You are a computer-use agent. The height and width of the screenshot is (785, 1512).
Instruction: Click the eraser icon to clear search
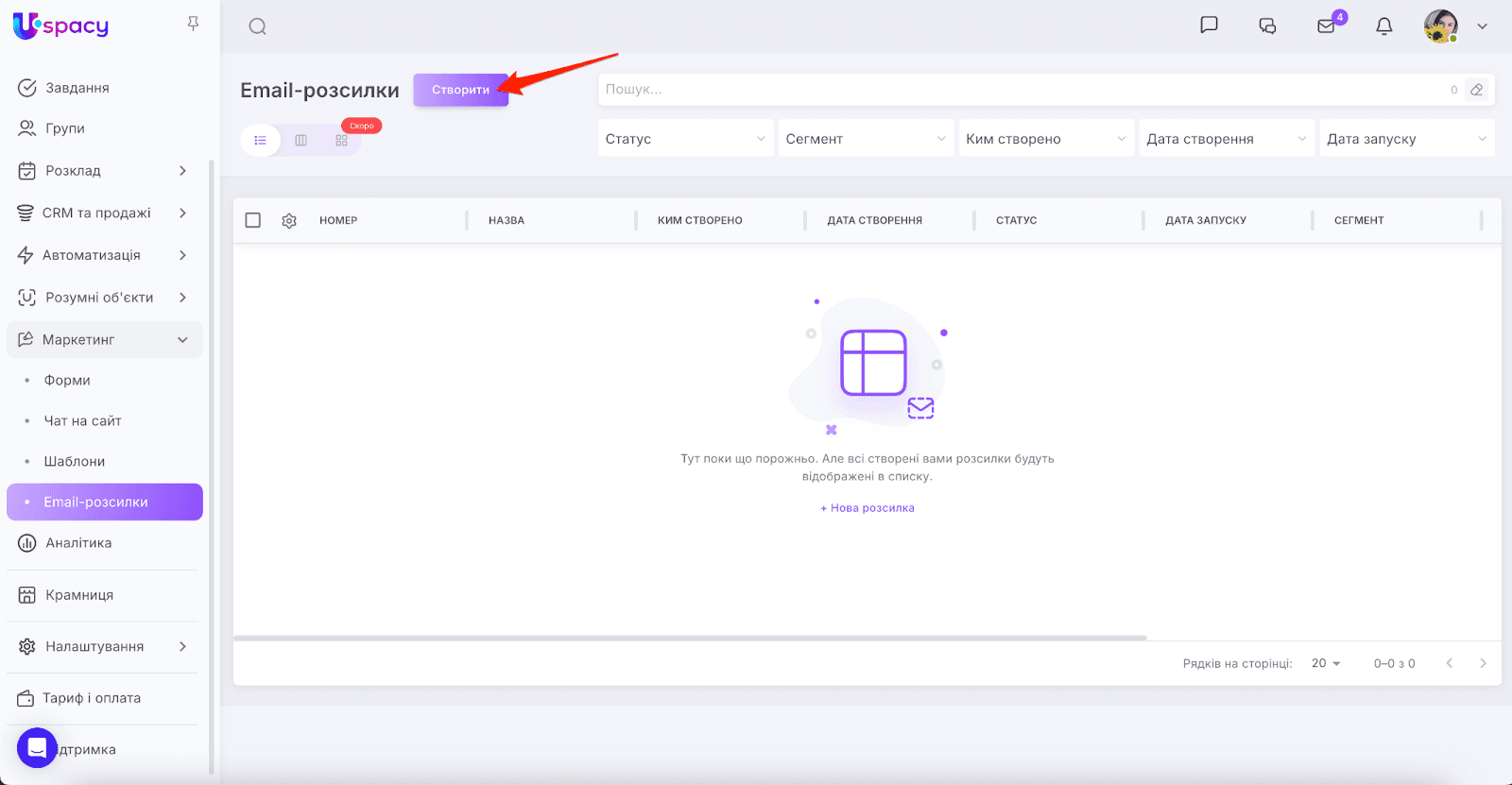click(x=1476, y=90)
